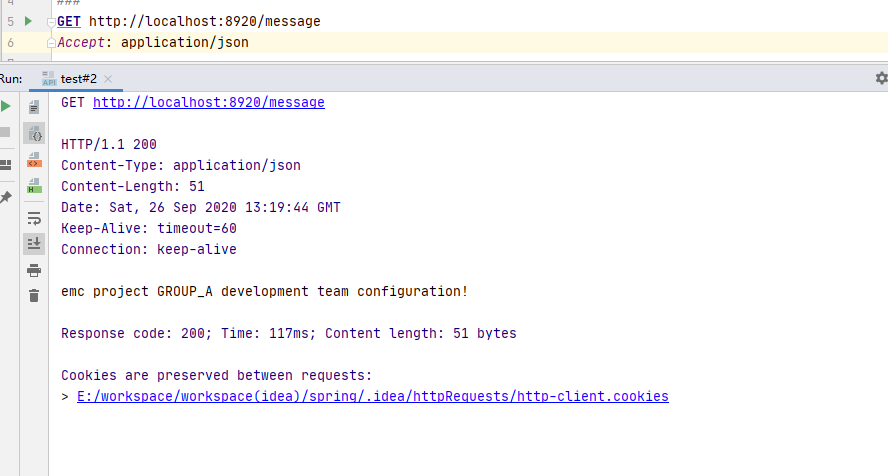
Task: Open the http-client.cookies file link
Action: coord(372,397)
